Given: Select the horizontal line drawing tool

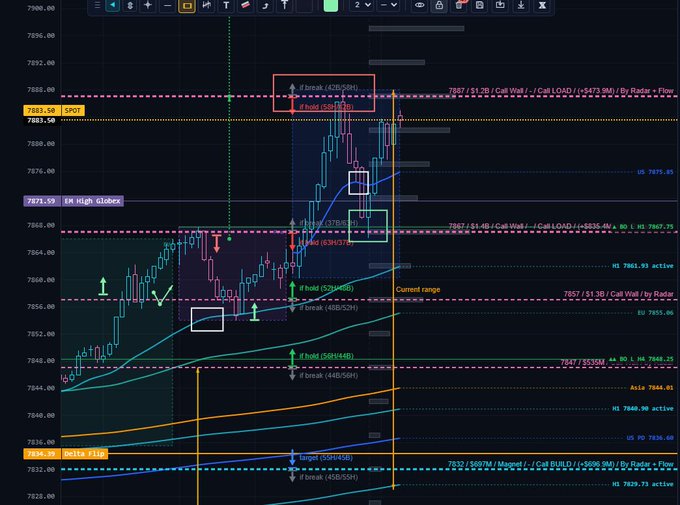Looking at the screenshot, I should (167, 6).
